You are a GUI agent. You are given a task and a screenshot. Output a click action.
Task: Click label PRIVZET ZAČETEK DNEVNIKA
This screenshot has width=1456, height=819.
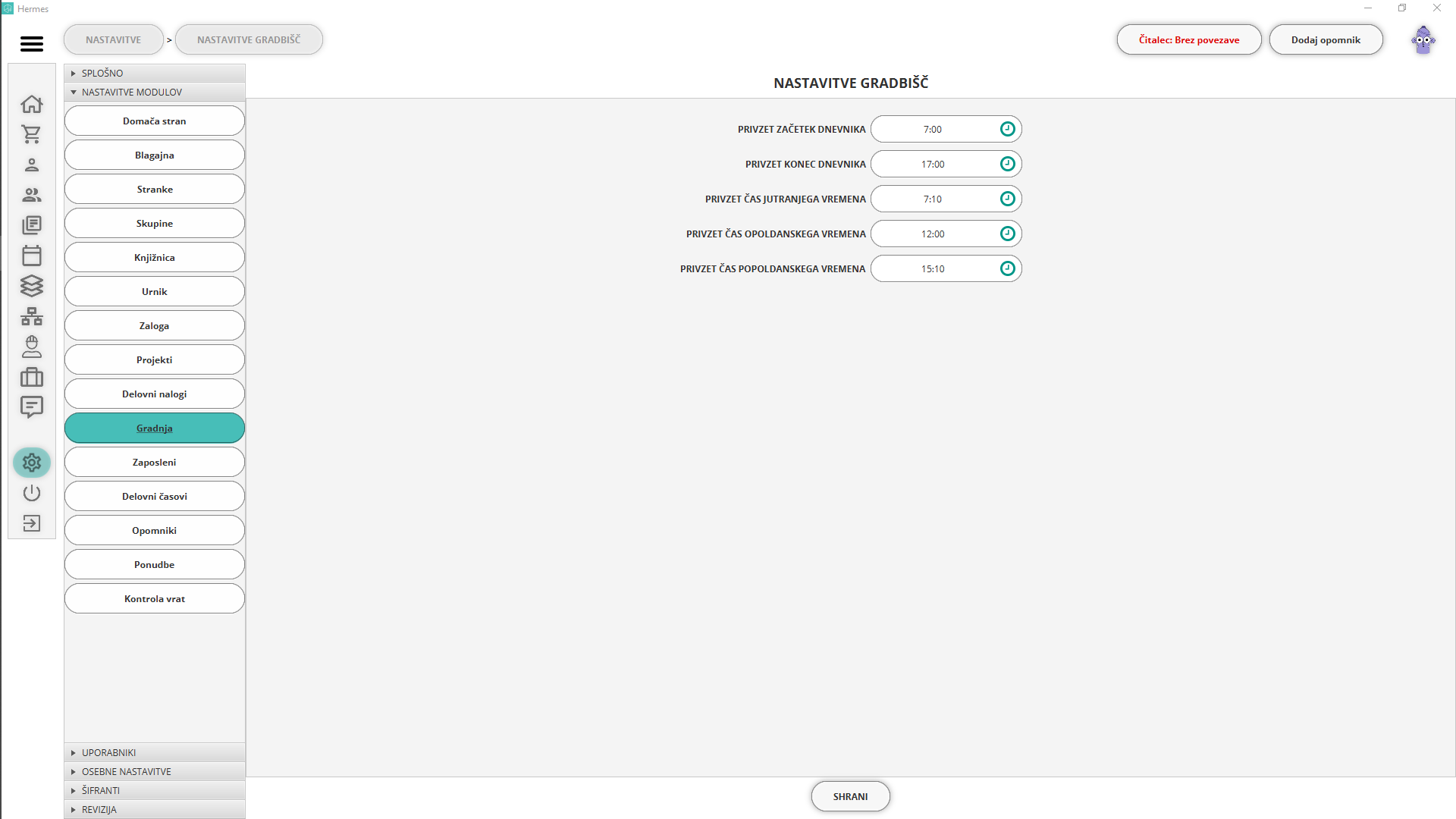coord(801,129)
